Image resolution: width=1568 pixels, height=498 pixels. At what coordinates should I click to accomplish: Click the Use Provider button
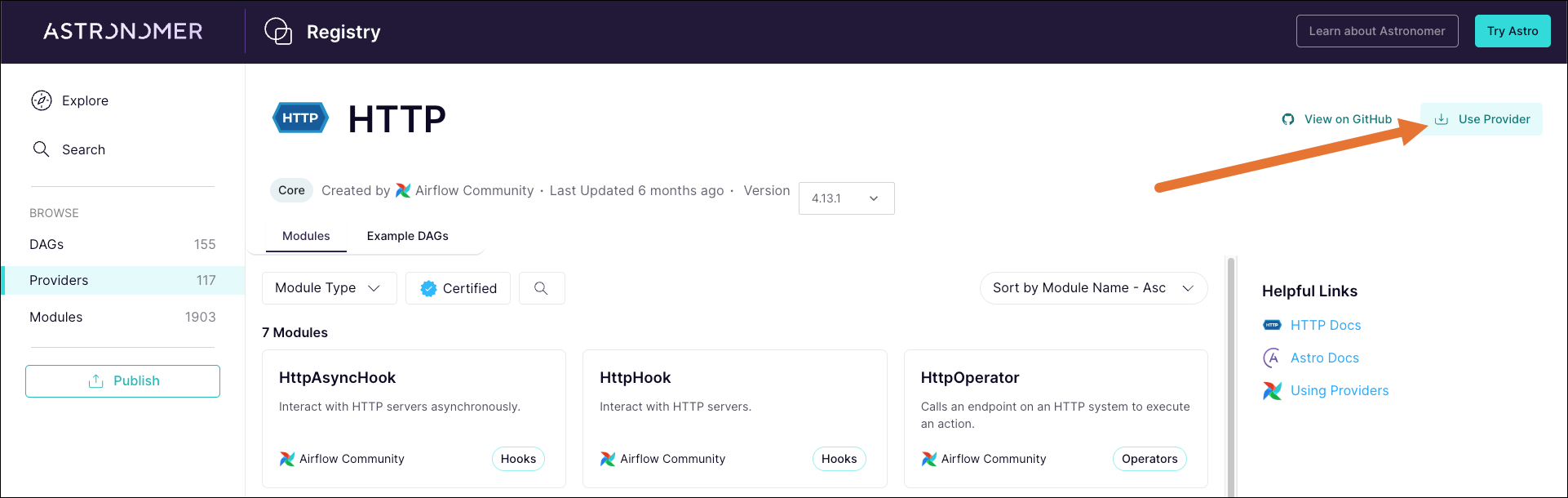1482,119
